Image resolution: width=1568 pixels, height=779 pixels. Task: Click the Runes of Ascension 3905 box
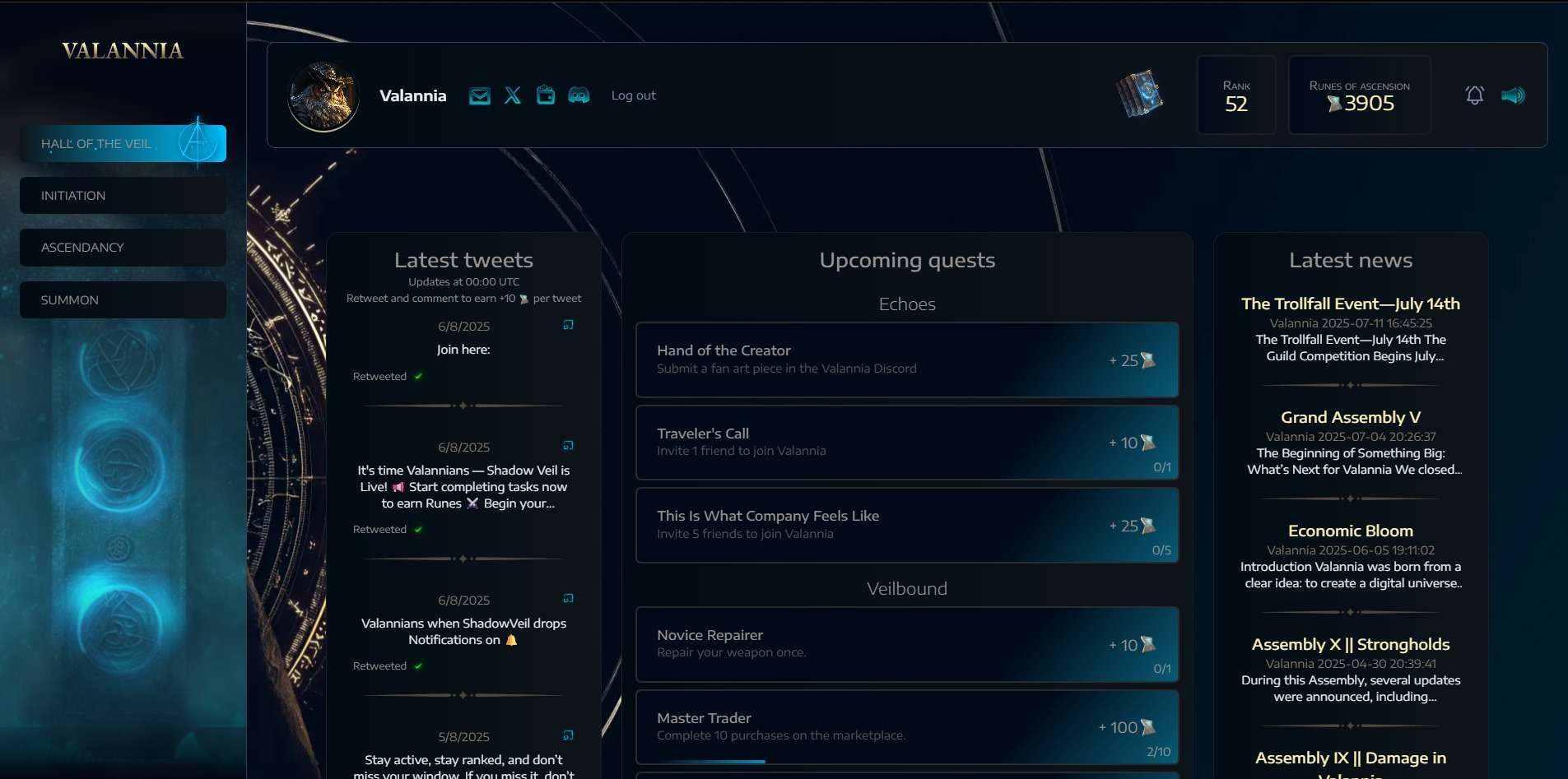pos(1360,95)
